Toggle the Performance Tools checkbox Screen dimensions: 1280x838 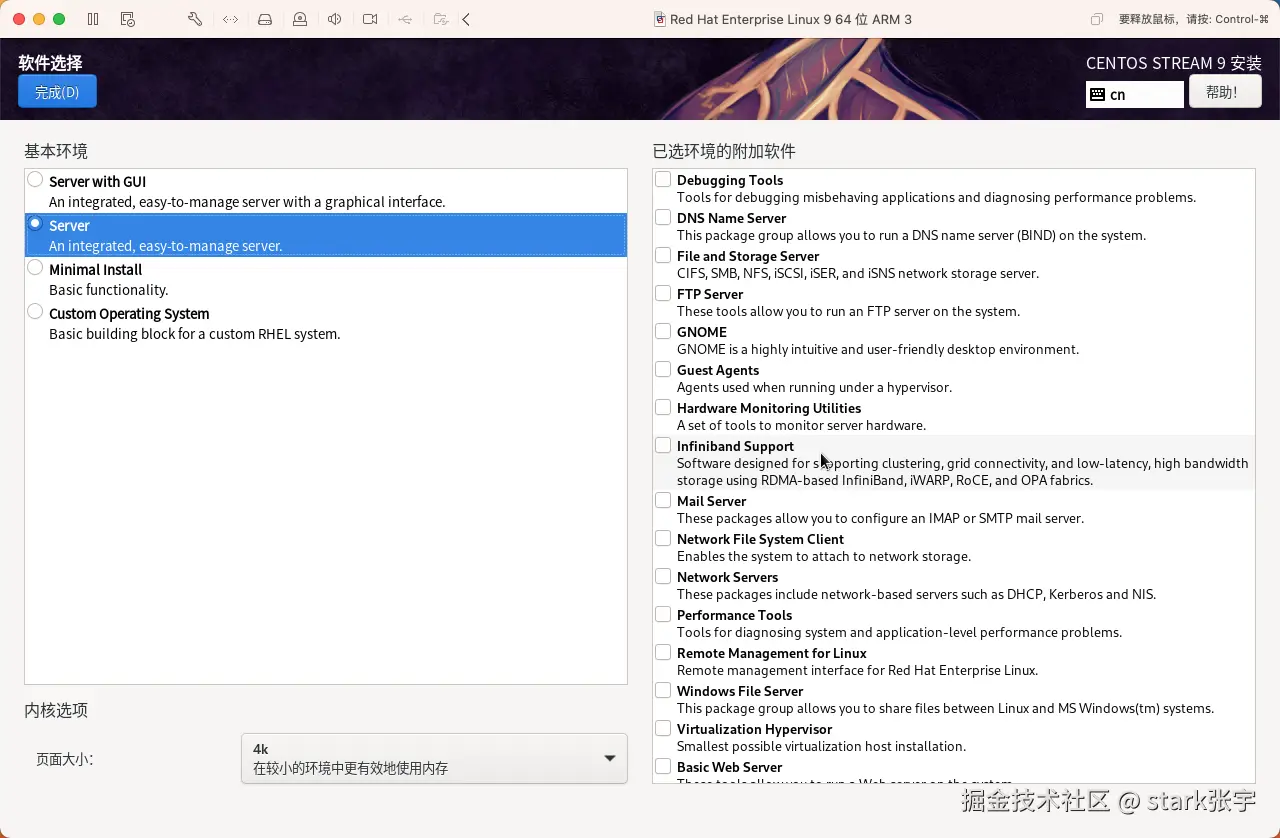[663, 614]
